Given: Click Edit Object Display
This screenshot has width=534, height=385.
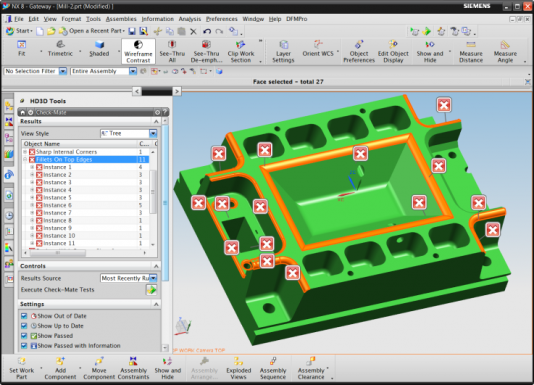Looking at the screenshot, I should pyautogui.click(x=393, y=51).
